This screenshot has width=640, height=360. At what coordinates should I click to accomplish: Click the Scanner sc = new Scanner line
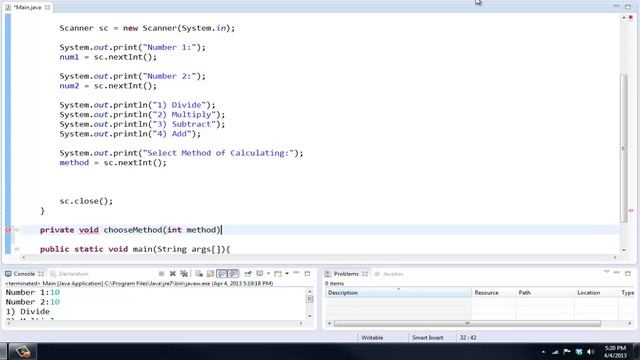tap(147, 28)
